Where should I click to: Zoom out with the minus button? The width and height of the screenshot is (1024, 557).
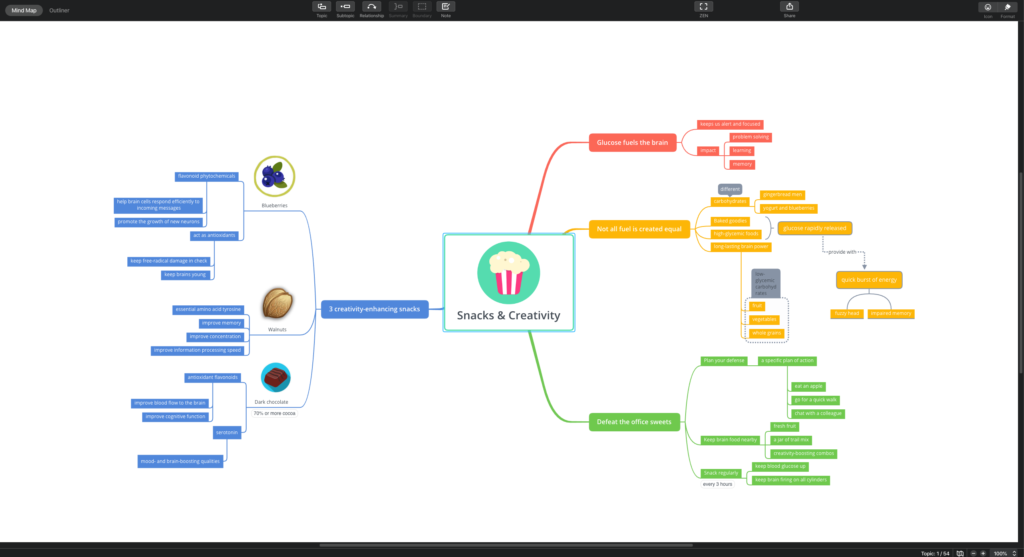point(973,552)
